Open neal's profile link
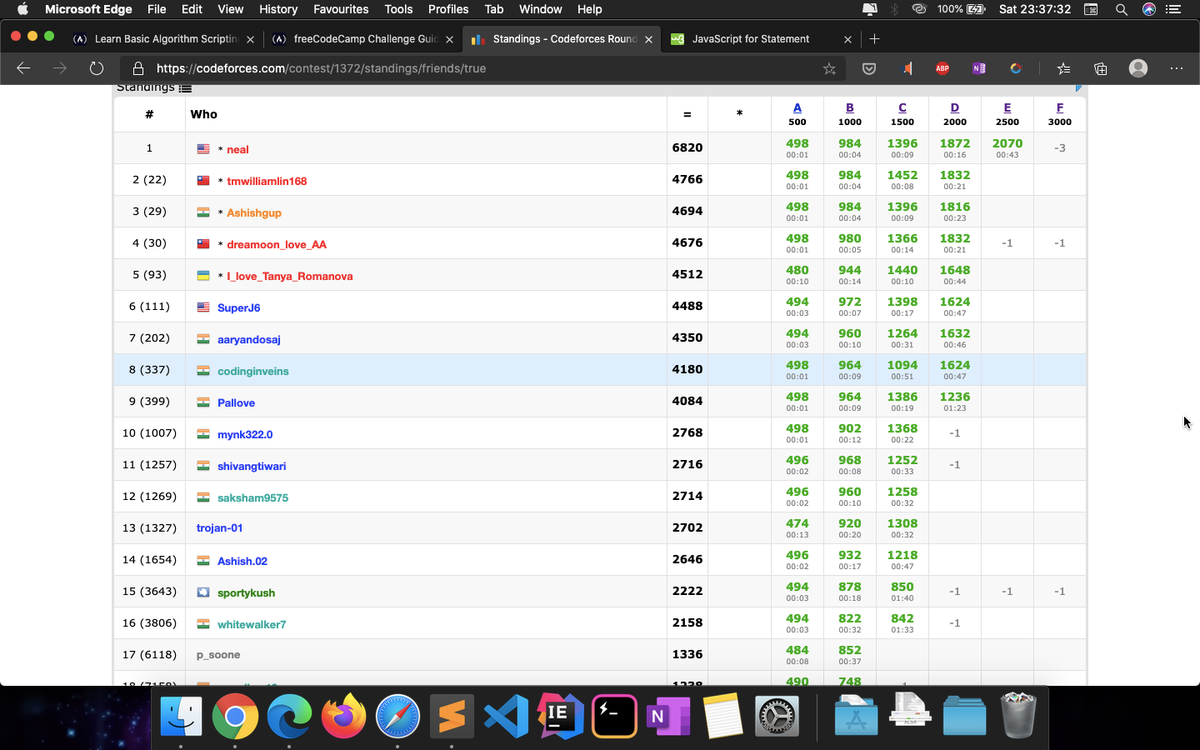This screenshot has height=750, width=1200. point(238,149)
